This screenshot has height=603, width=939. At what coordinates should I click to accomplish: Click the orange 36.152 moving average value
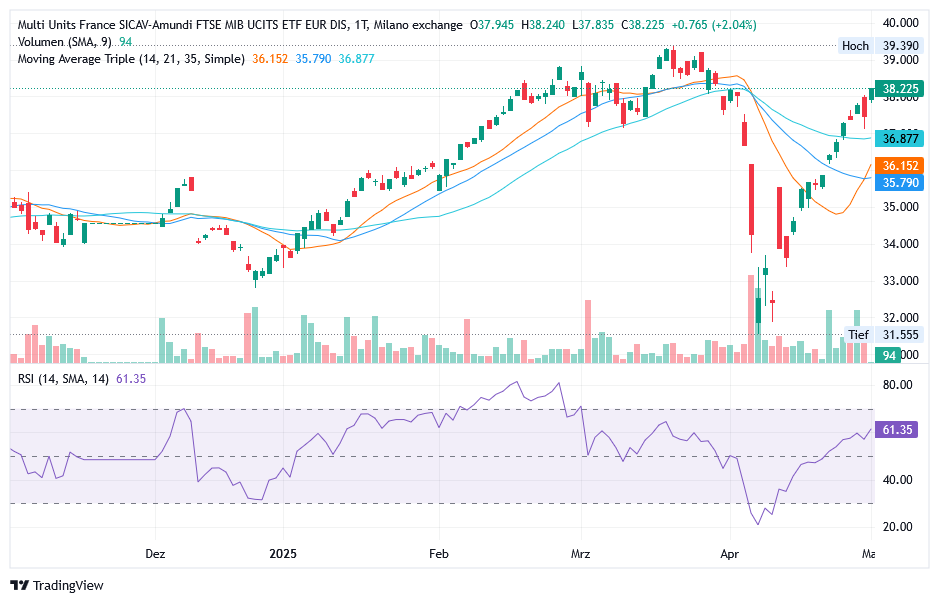(270, 59)
